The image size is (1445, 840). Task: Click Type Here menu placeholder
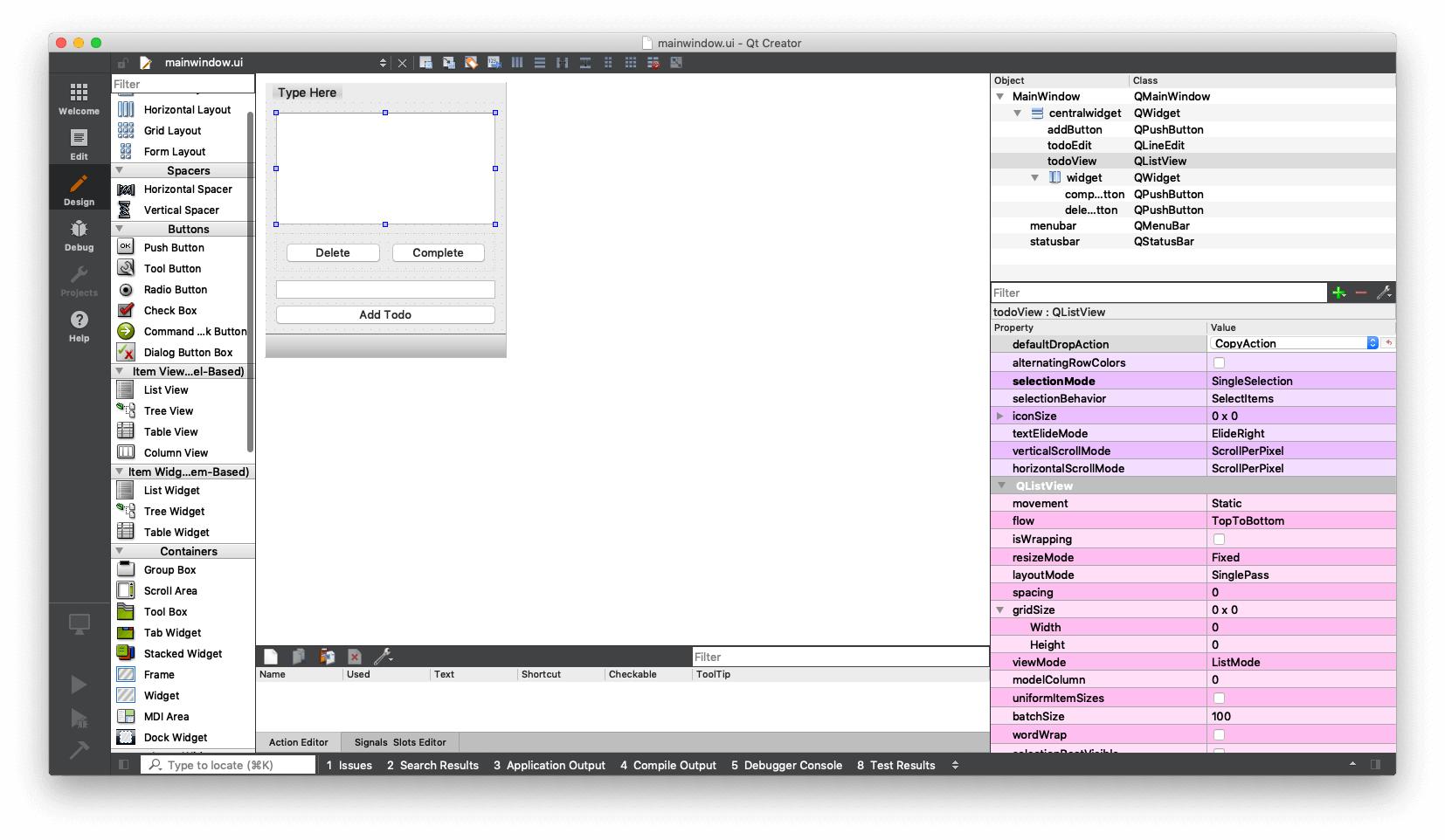click(x=308, y=93)
